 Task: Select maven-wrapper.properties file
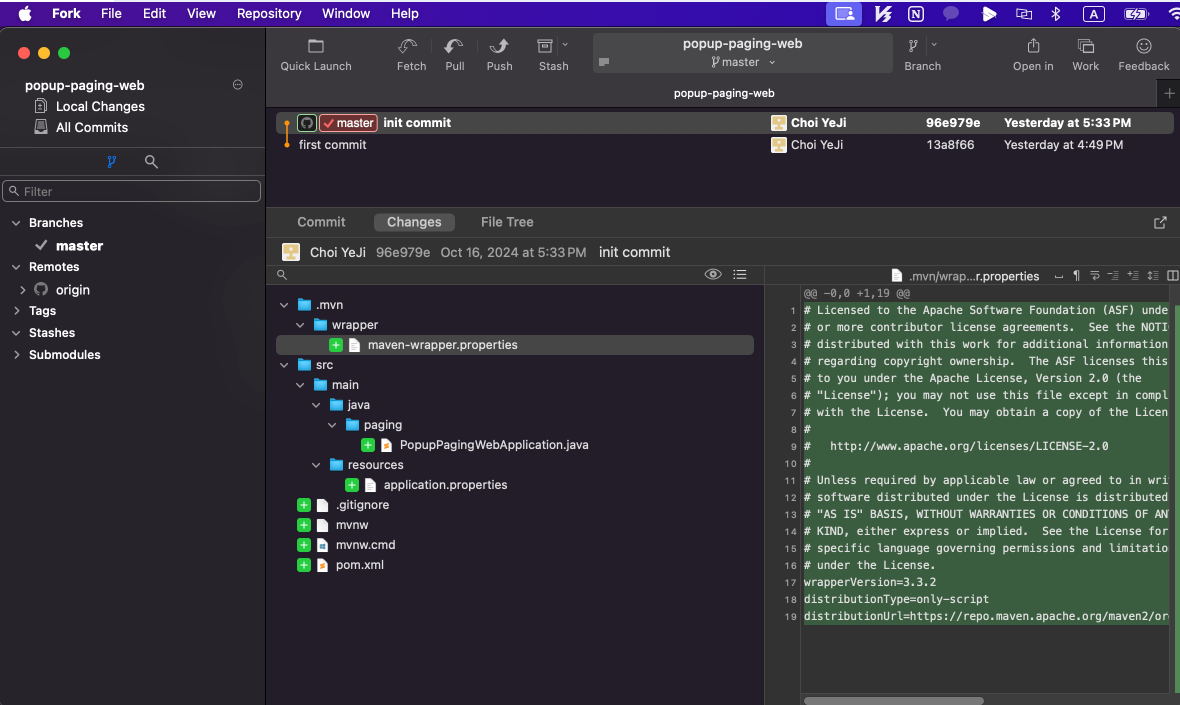coord(515,345)
